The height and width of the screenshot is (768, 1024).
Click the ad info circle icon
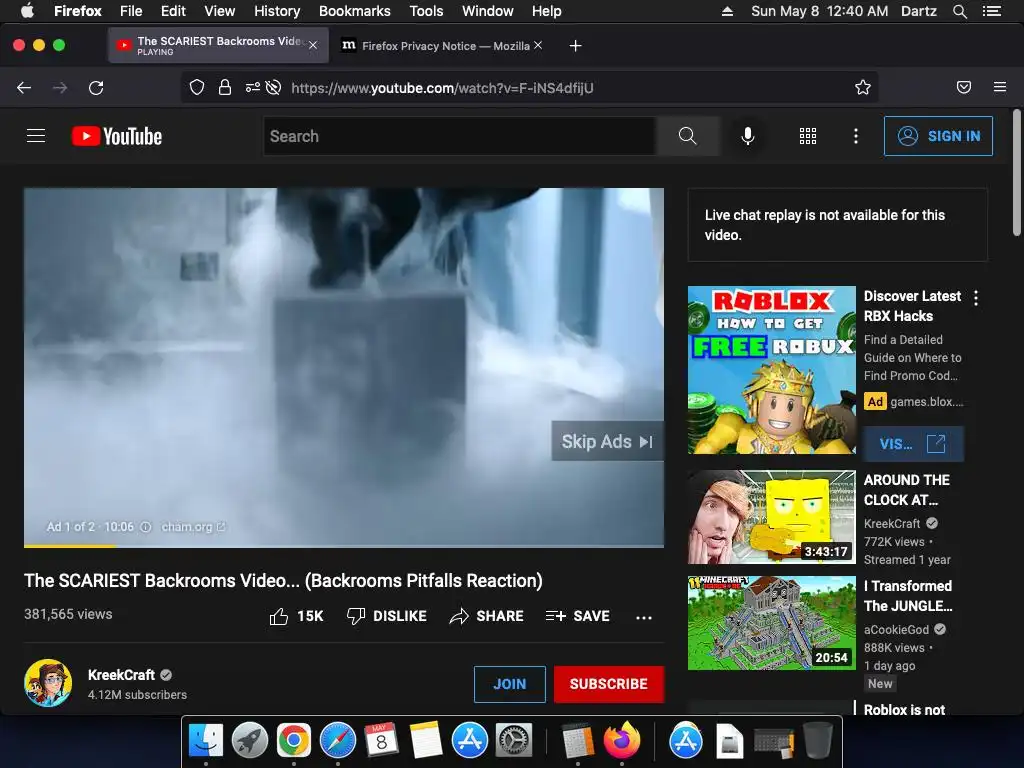(146, 527)
